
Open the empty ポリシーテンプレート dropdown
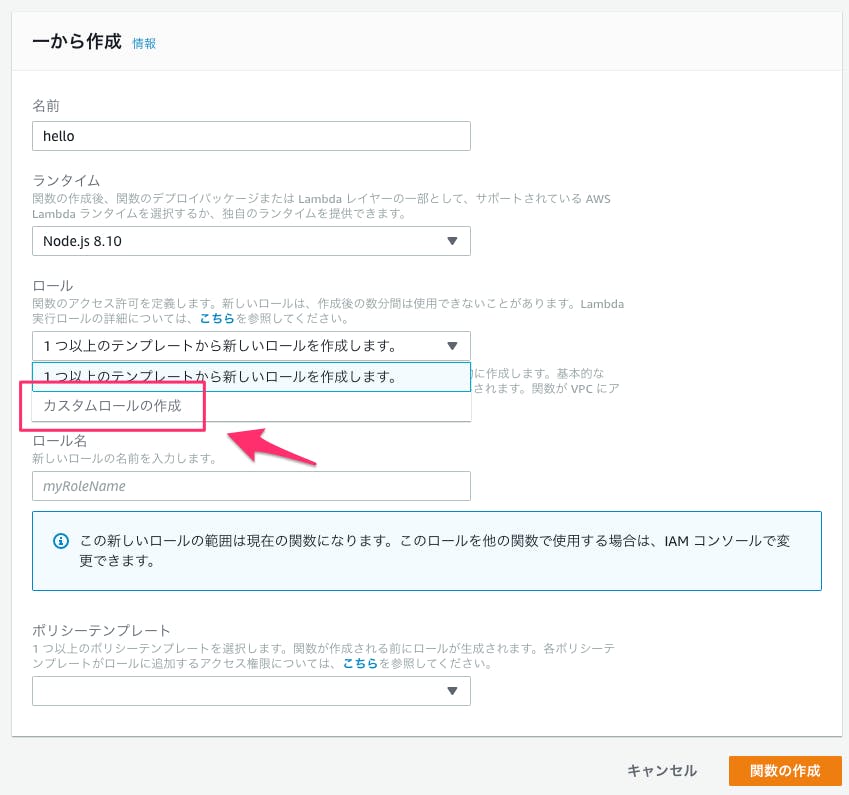click(250, 690)
